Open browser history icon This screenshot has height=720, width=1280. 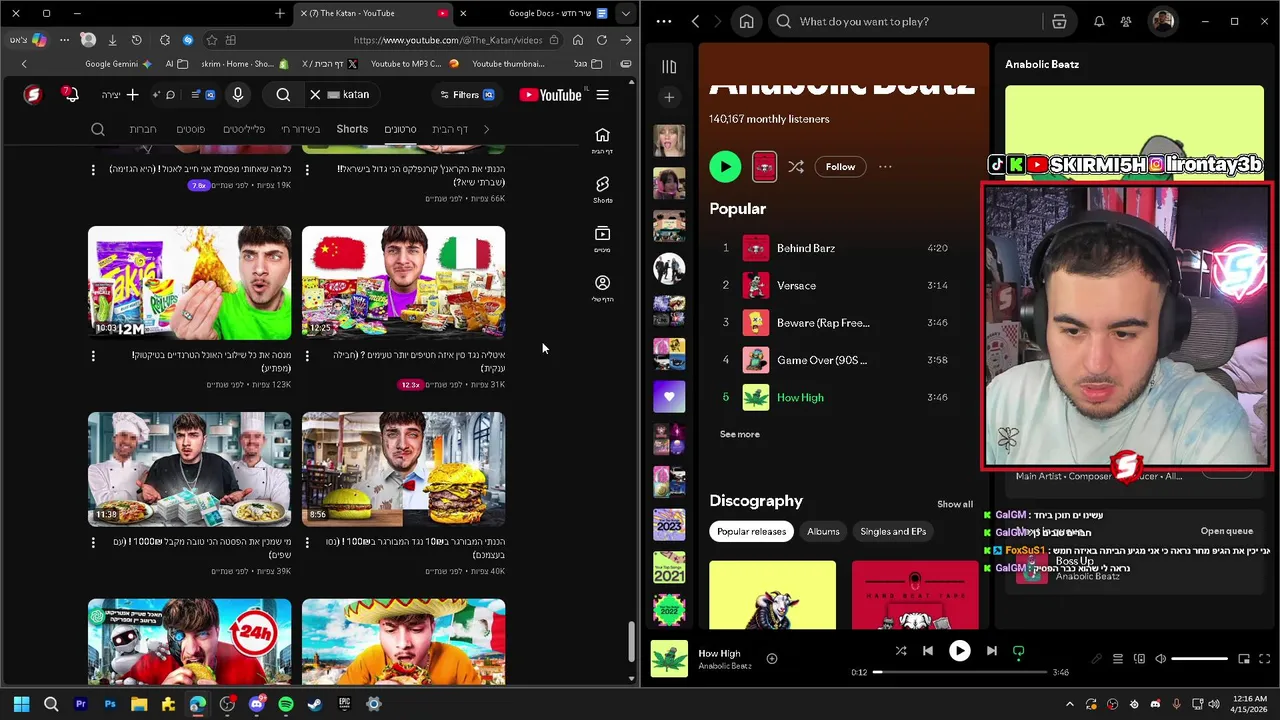136,40
